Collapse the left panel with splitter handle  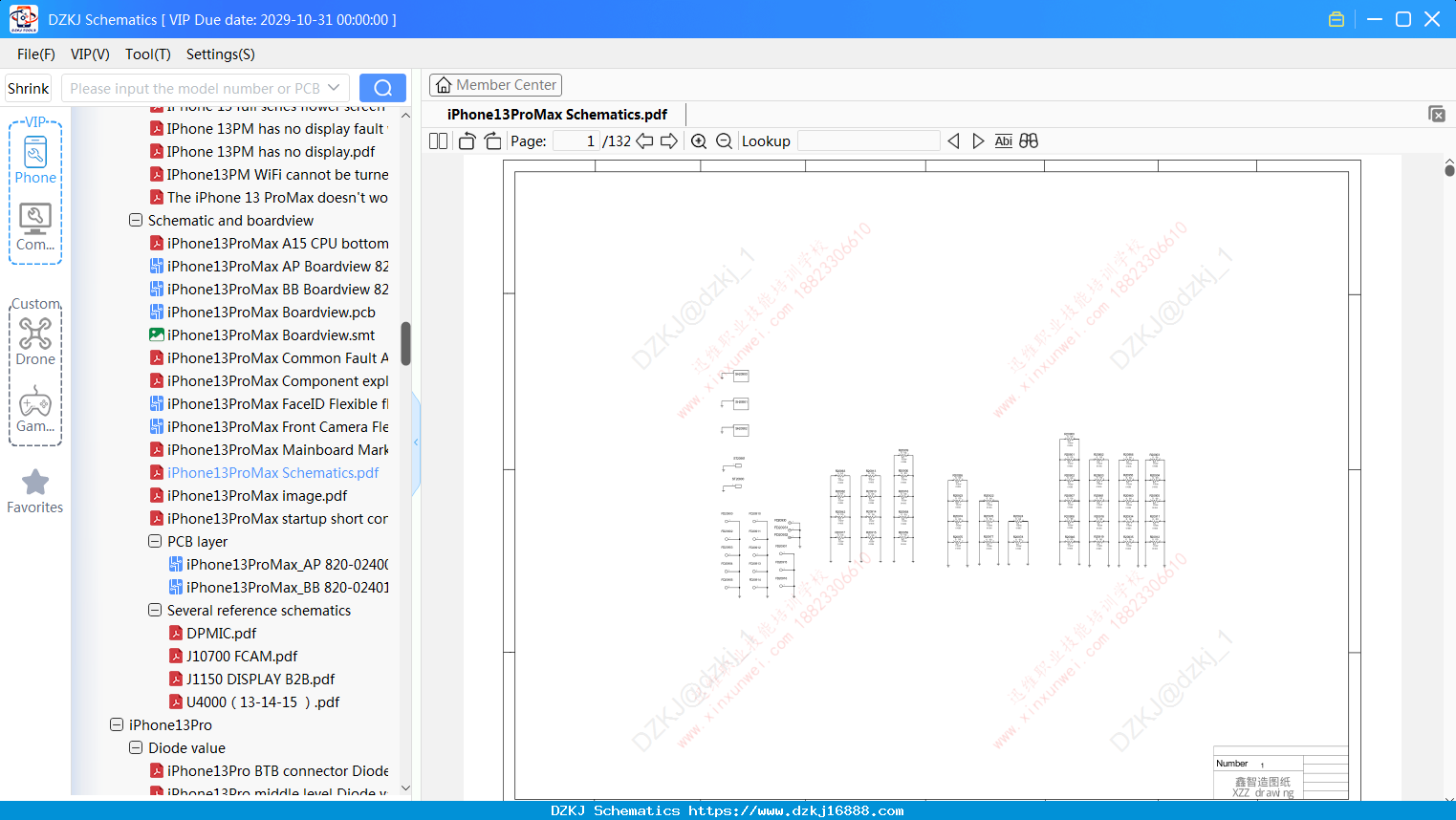point(416,442)
